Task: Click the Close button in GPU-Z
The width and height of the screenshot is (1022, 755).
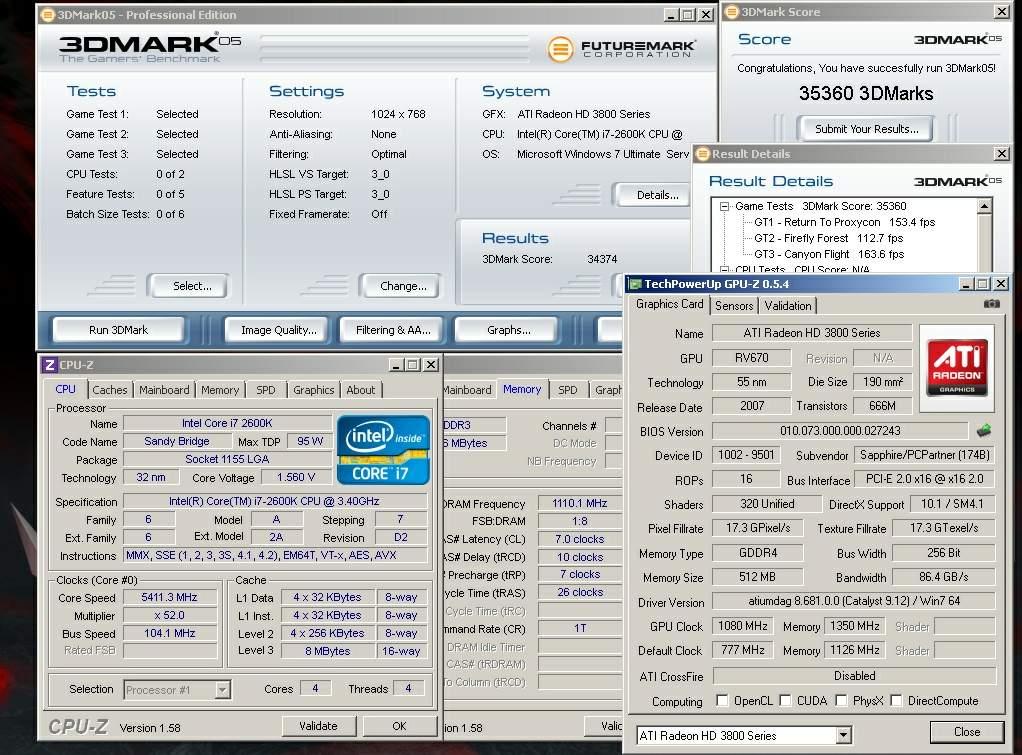Action: coord(967,732)
